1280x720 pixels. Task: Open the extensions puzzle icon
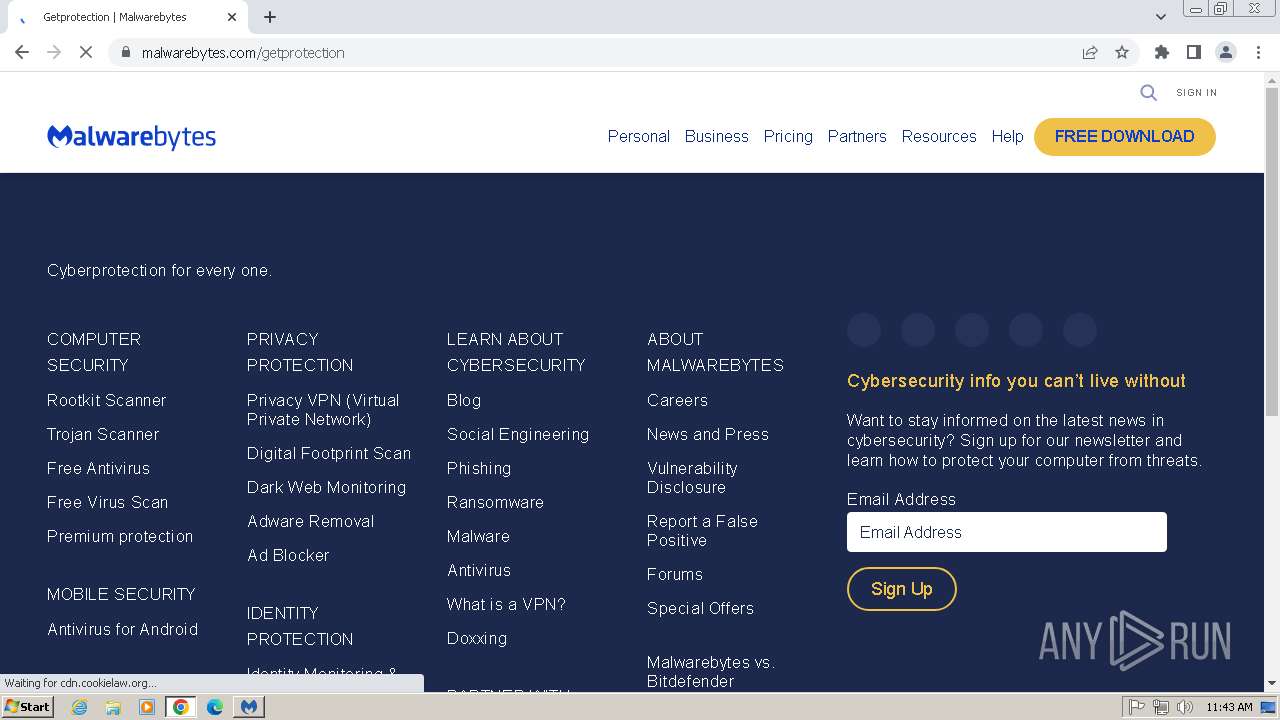pos(1161,52)
